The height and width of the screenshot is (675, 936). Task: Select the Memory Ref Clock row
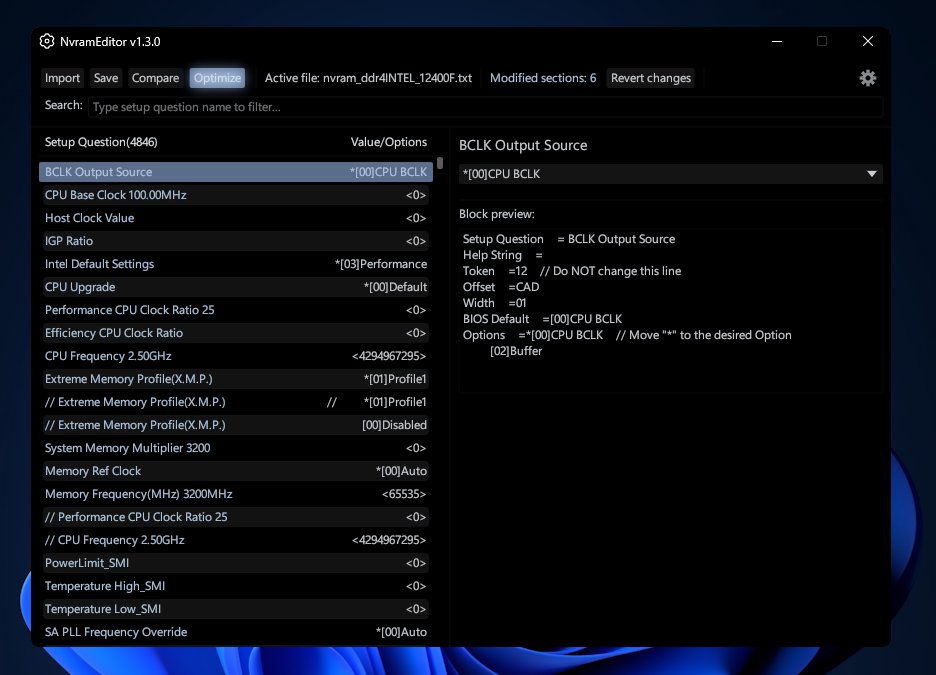point(236,471)
